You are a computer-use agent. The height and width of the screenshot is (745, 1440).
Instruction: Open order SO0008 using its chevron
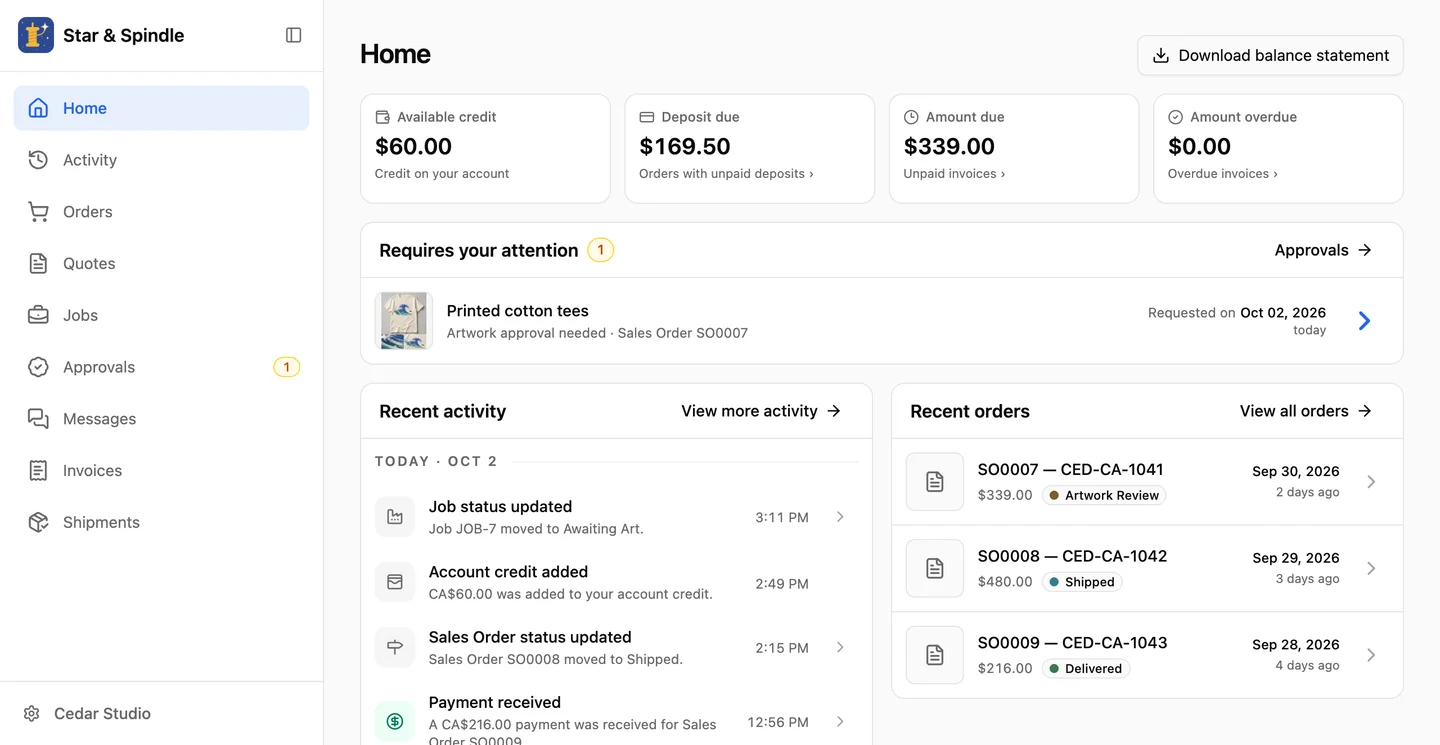pos(1371,568)
